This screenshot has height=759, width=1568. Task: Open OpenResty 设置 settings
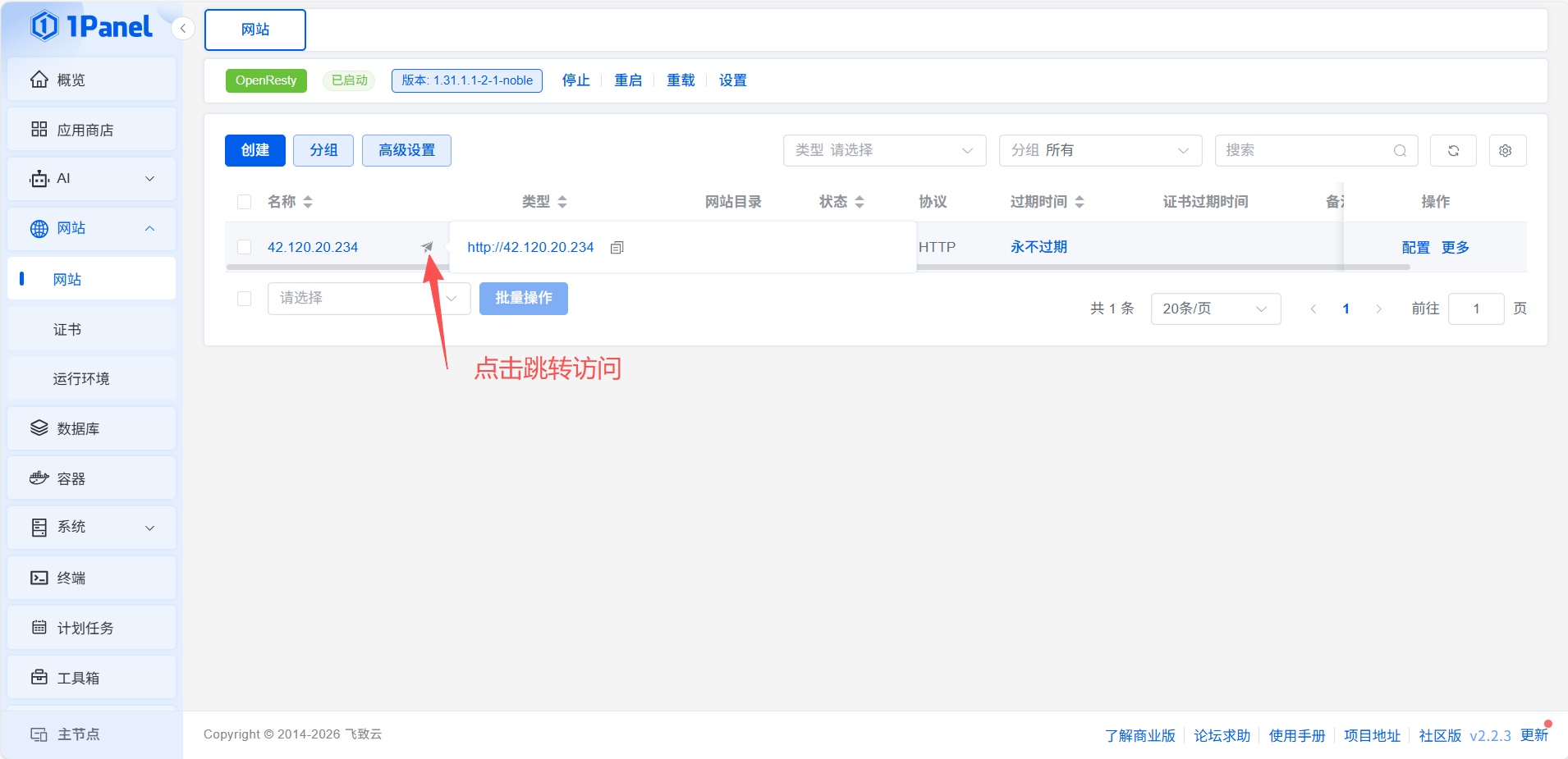(x=733, y=80)
